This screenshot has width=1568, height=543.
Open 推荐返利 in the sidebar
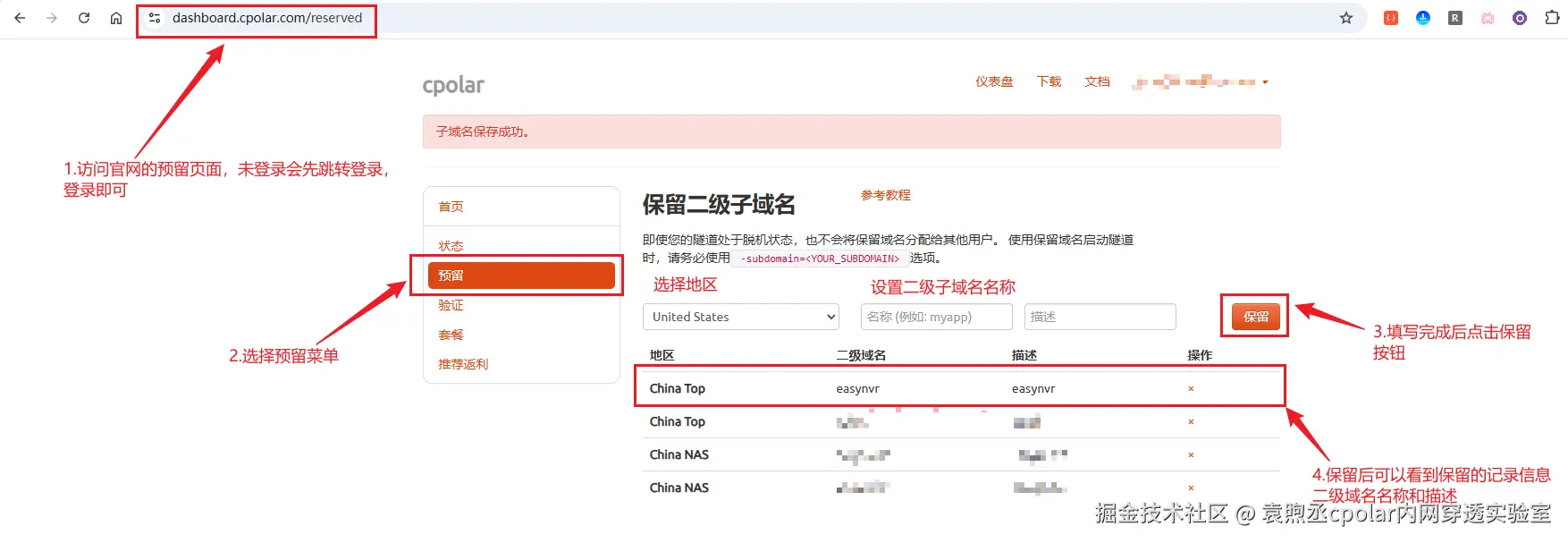coord(463,364)
